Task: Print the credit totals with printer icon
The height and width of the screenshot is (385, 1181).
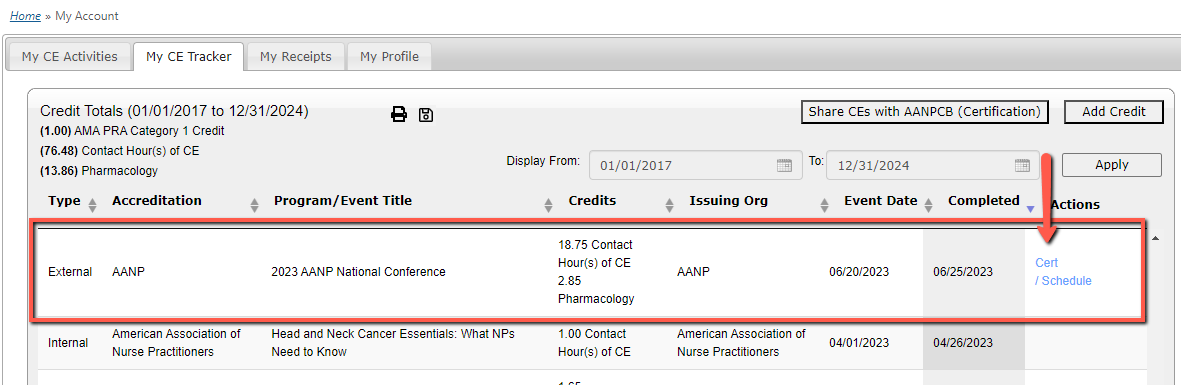Action: (398, 115)
